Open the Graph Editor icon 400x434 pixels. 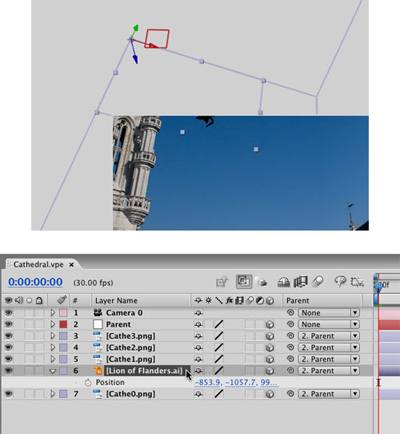tap(357, 282)
